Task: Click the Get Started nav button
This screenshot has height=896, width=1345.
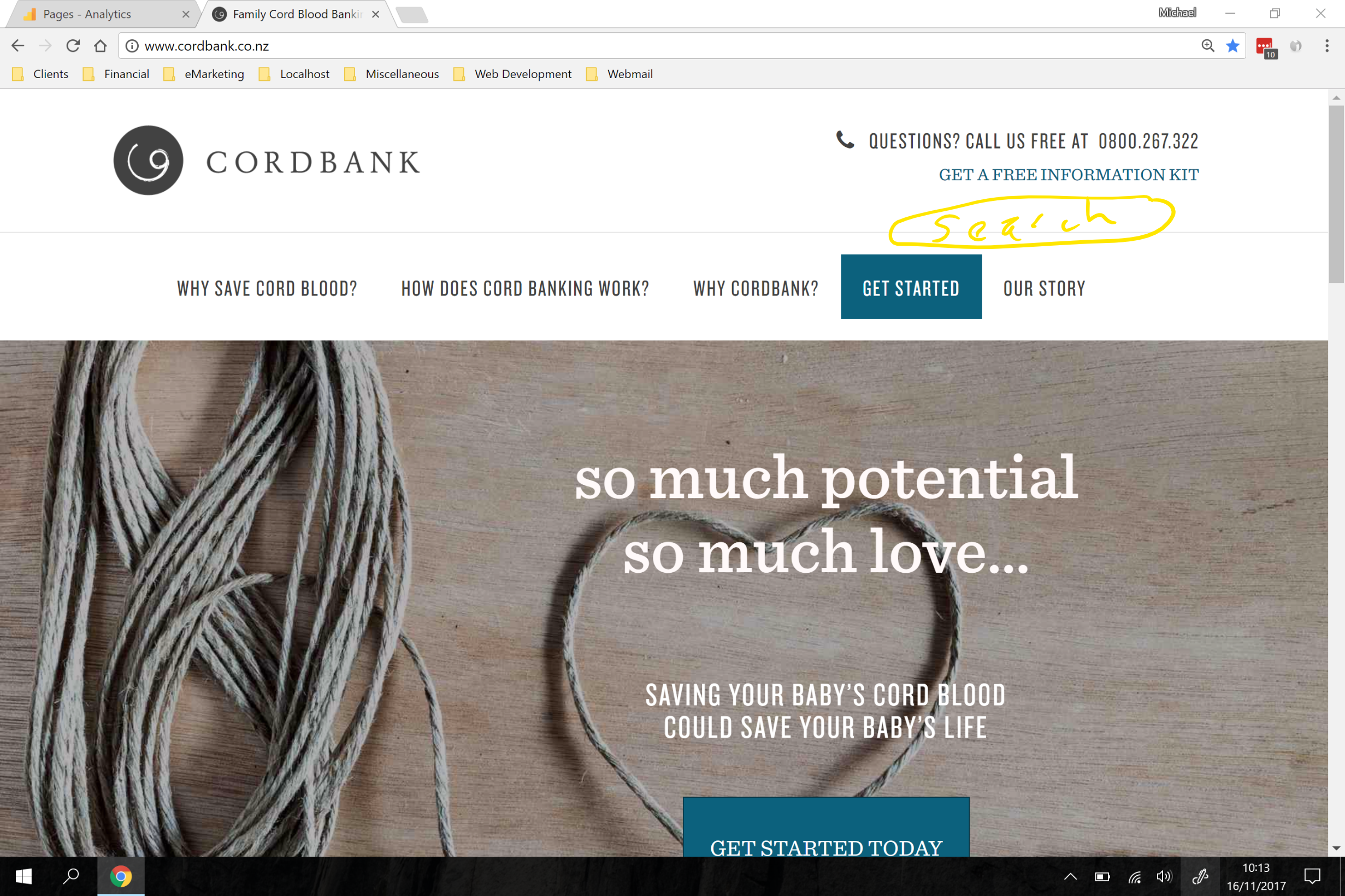Action: [x=911, y=287]
